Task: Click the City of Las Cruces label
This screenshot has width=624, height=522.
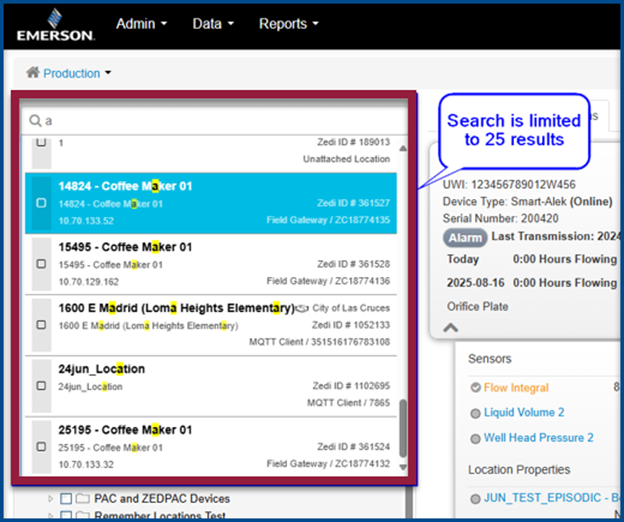Action: [351, 308]
